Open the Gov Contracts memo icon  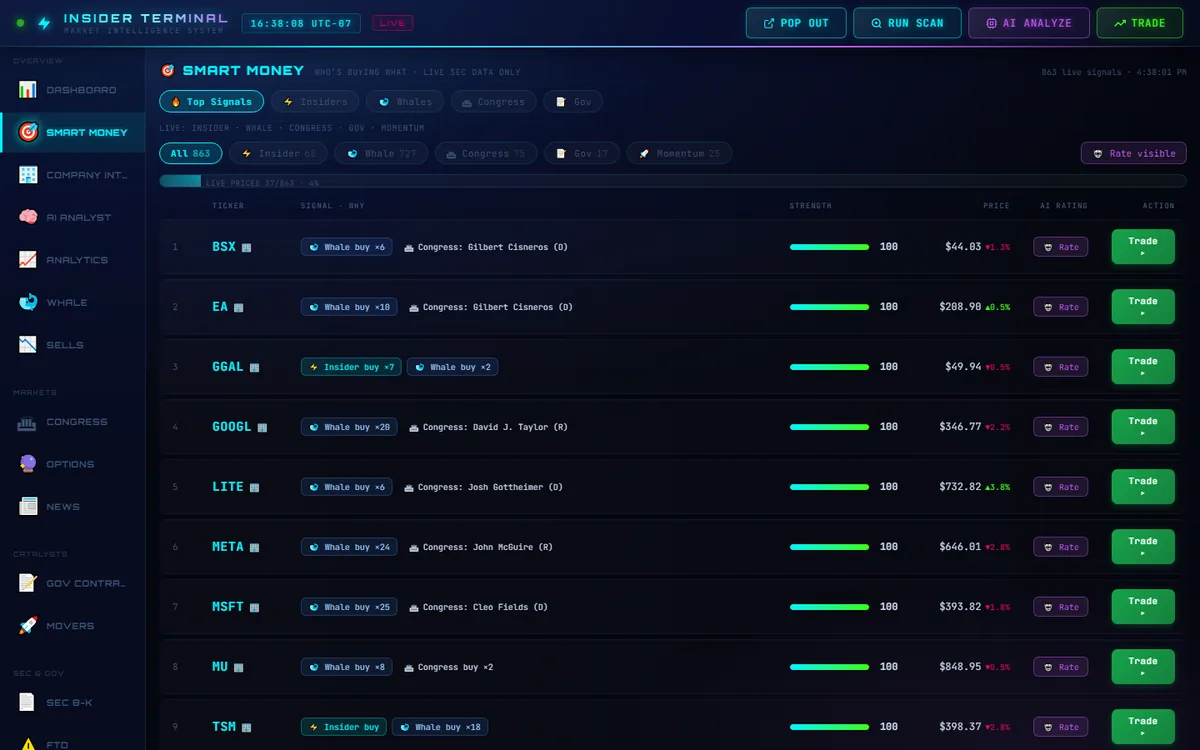pos(28,583)
